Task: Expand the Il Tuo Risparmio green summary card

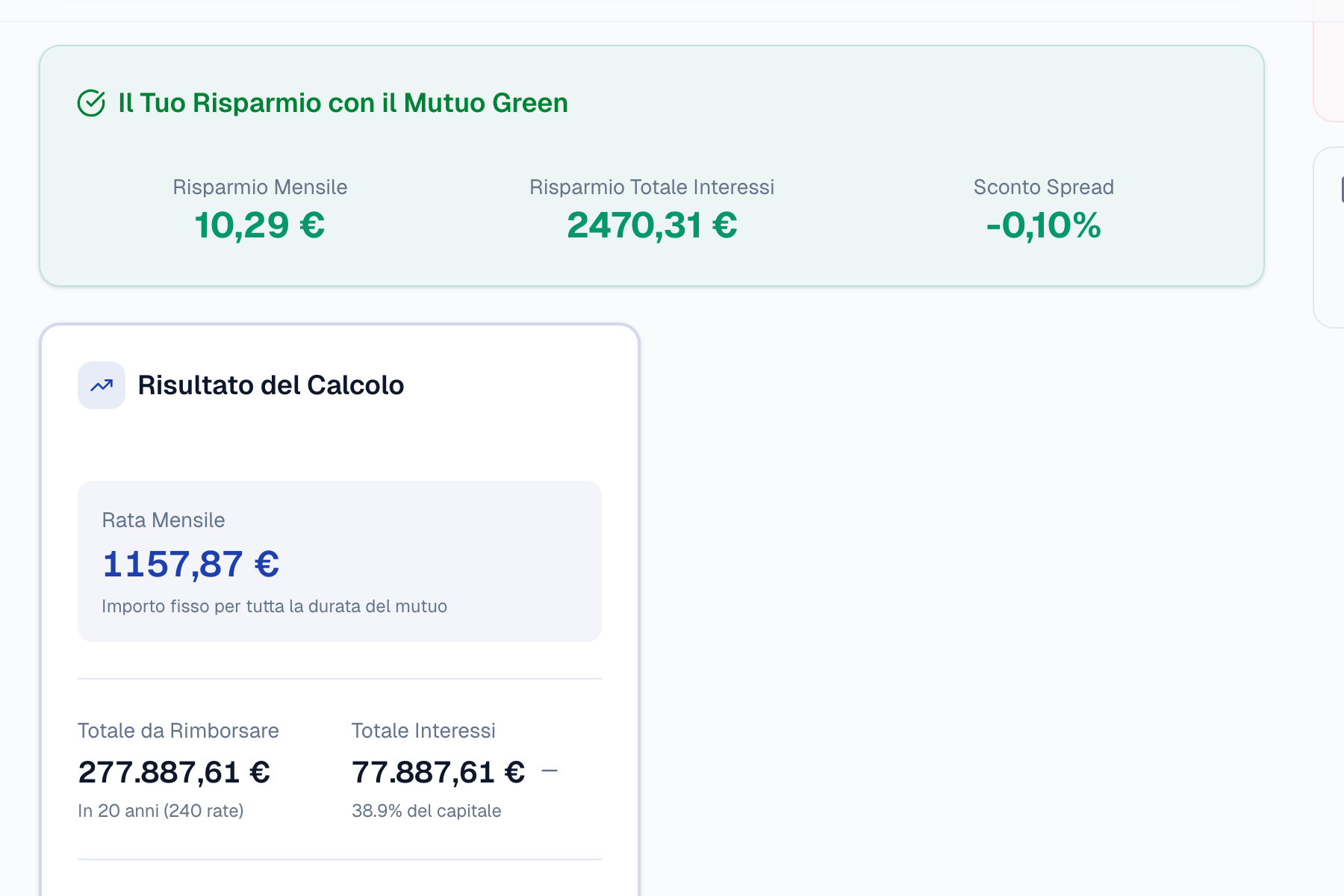Action: [652, 163]
